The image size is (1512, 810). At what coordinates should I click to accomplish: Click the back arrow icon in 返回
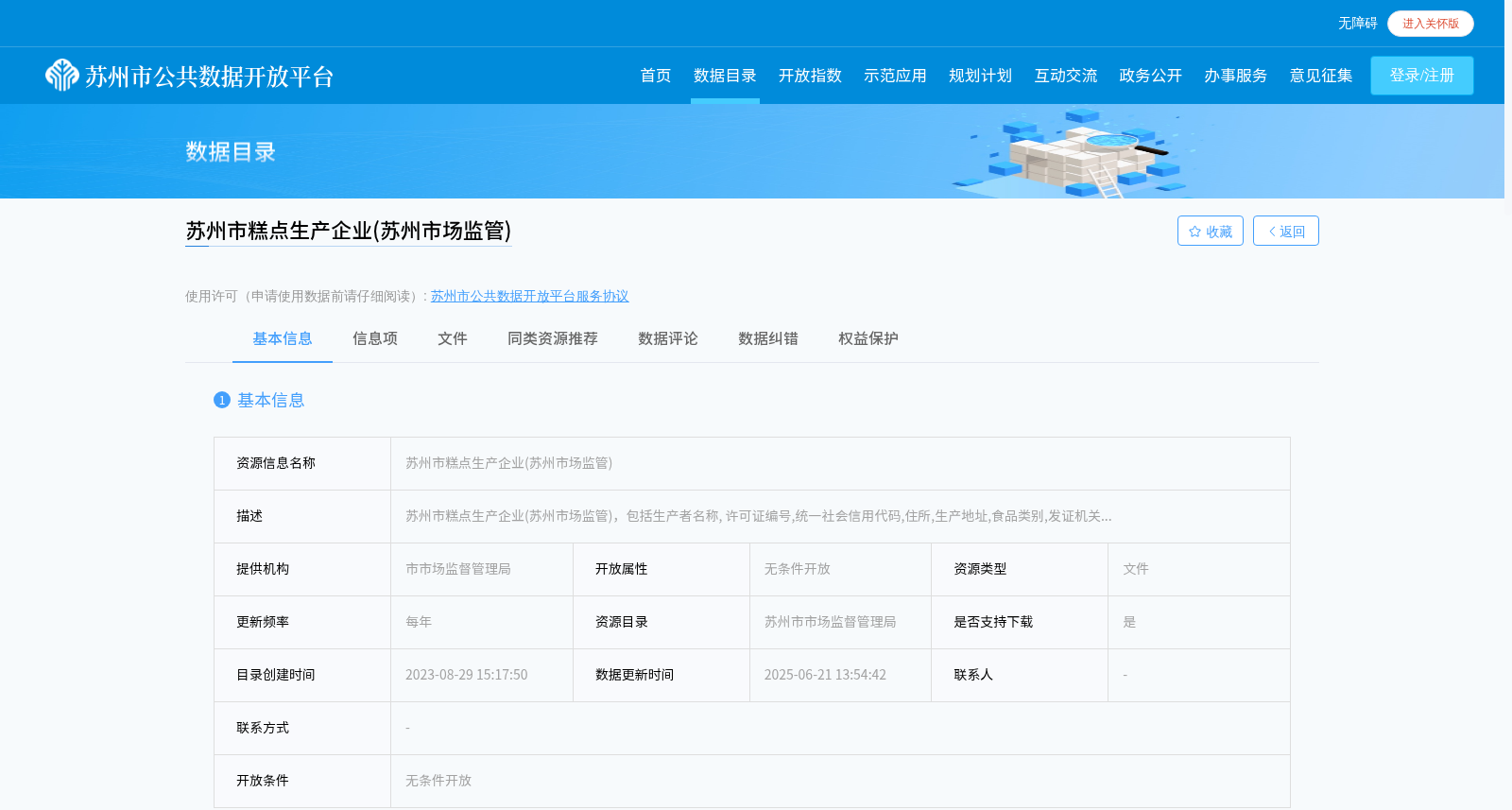point(1272,232)
